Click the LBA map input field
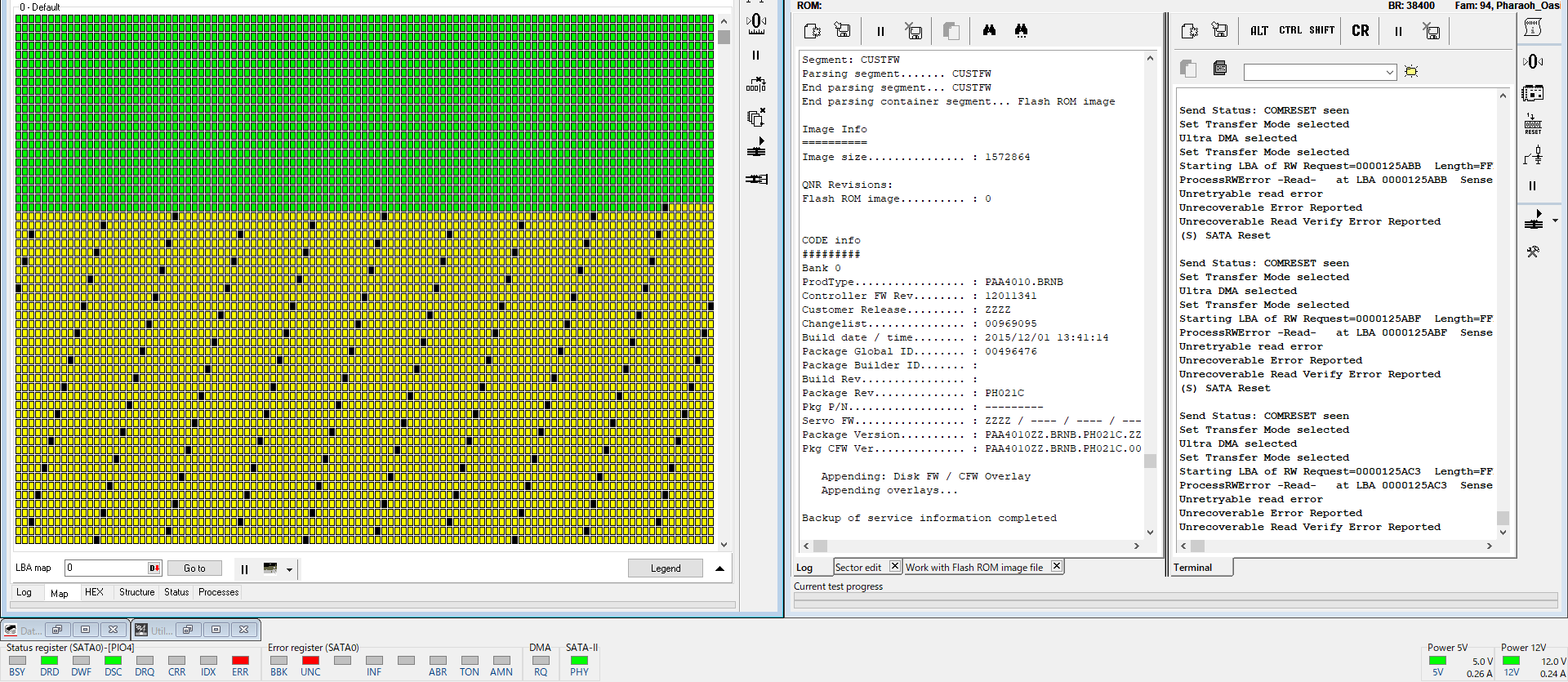Viewport: 1568px width, 682px height. tap(106, 568)
